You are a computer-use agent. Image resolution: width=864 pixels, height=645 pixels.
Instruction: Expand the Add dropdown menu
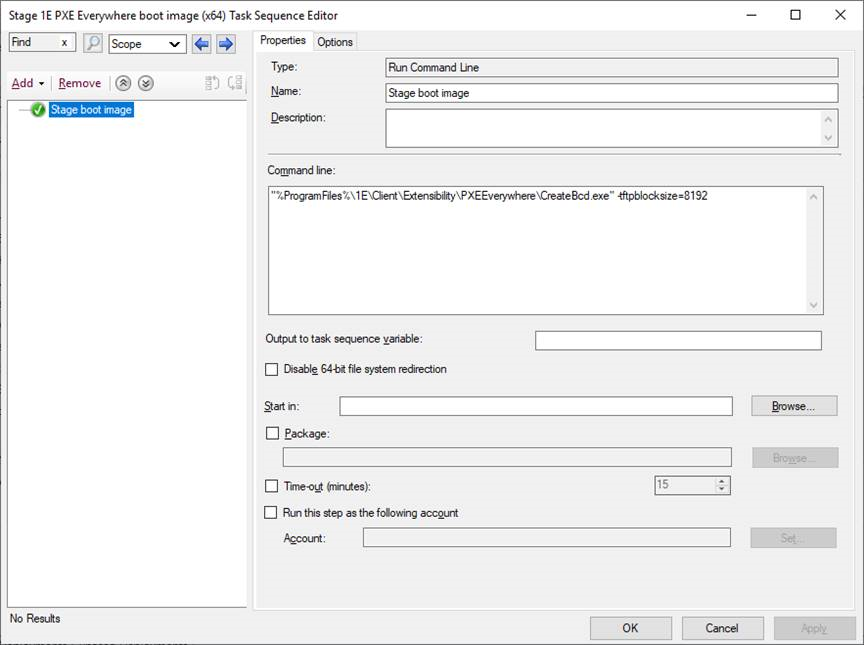pos(27,83)
